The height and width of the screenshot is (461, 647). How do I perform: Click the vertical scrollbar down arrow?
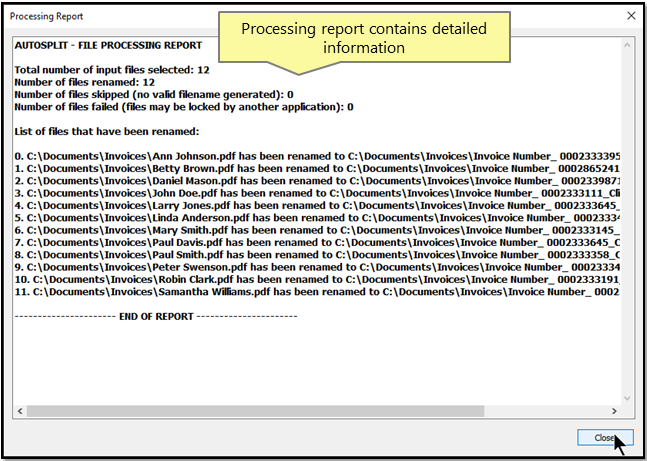tap(627, 398)
